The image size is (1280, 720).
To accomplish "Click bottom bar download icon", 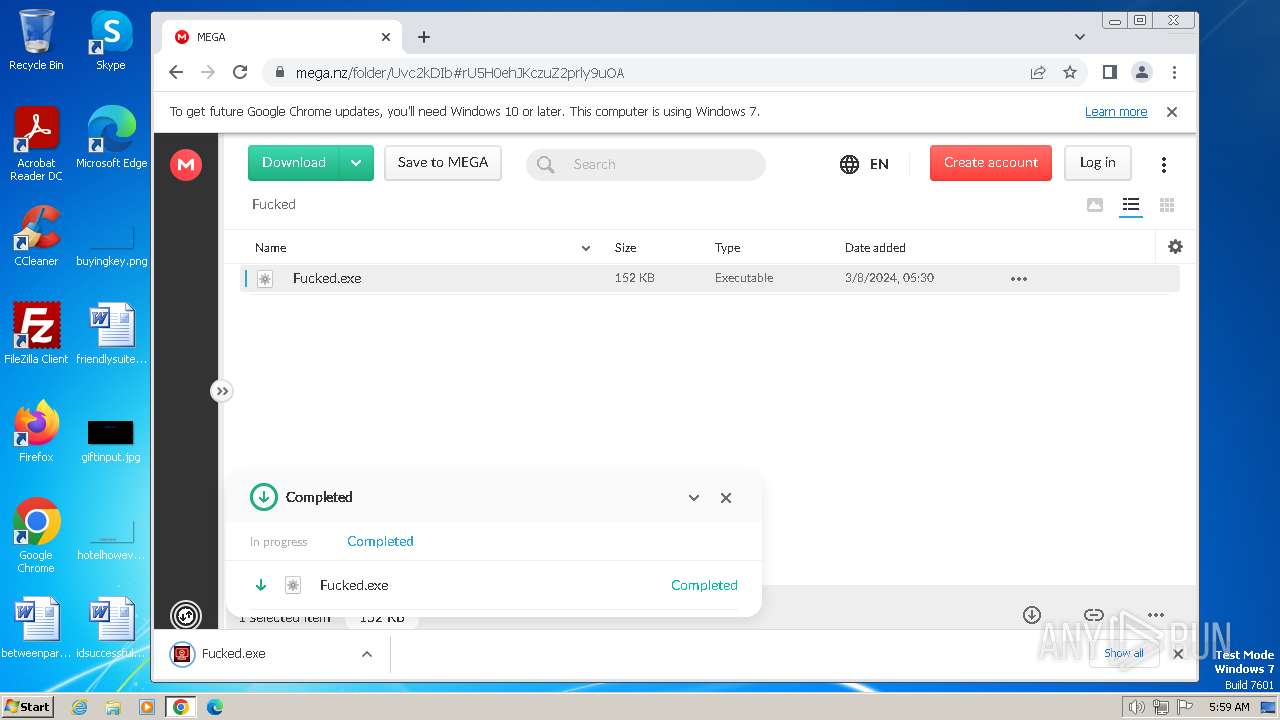I will pos(1032,615).
